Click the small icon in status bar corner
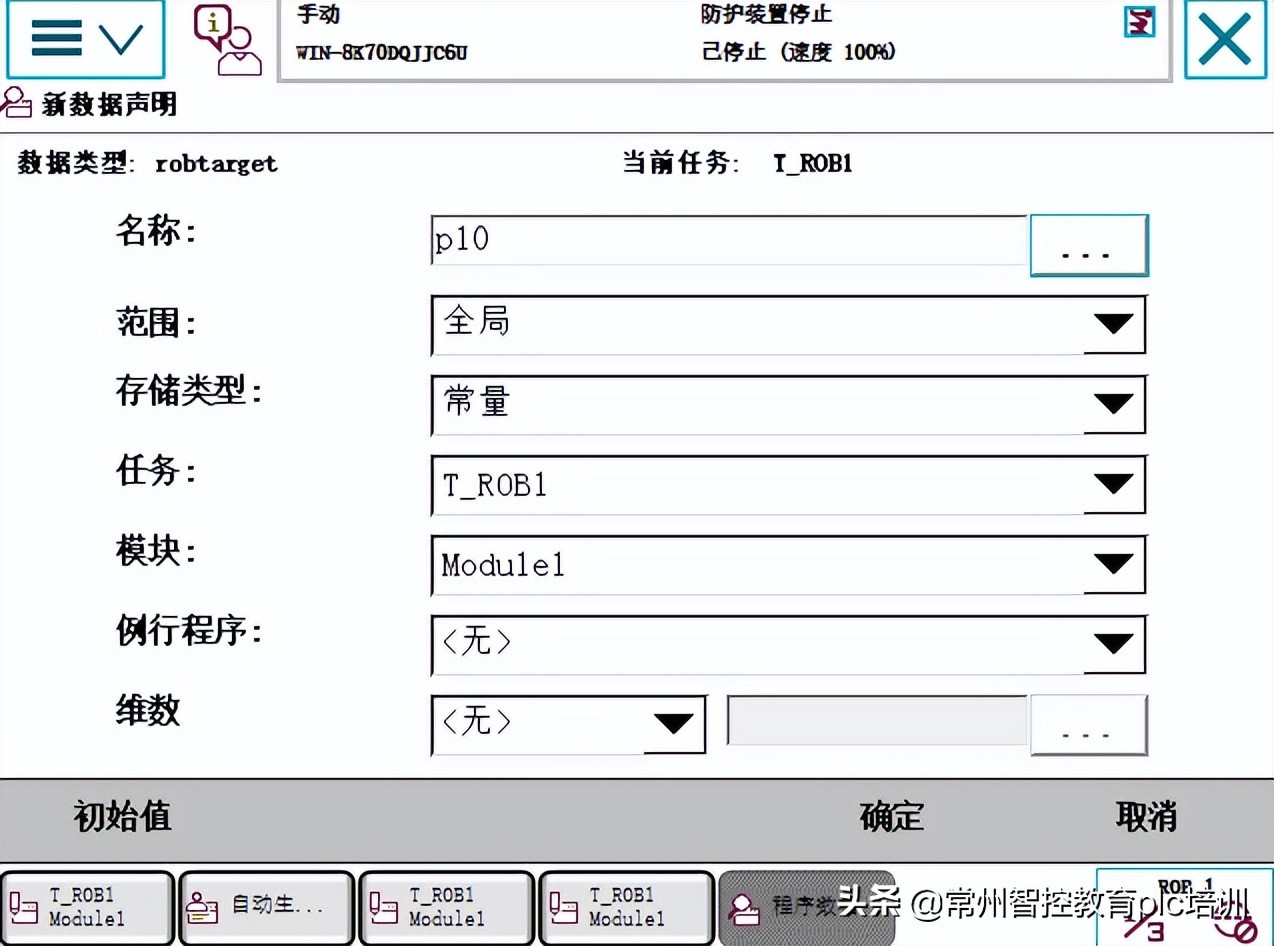This screenshot has width=1274, height=946. pyautogui.click(x=1139, y=21)
